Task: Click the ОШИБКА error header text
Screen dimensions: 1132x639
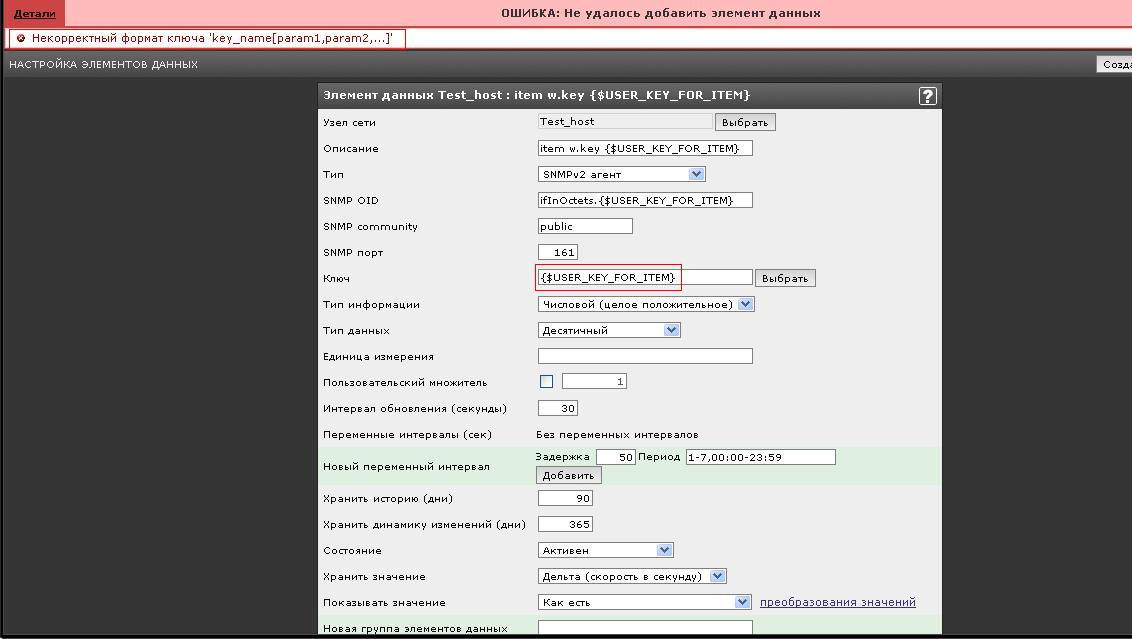Action: [x=661, y=13]
